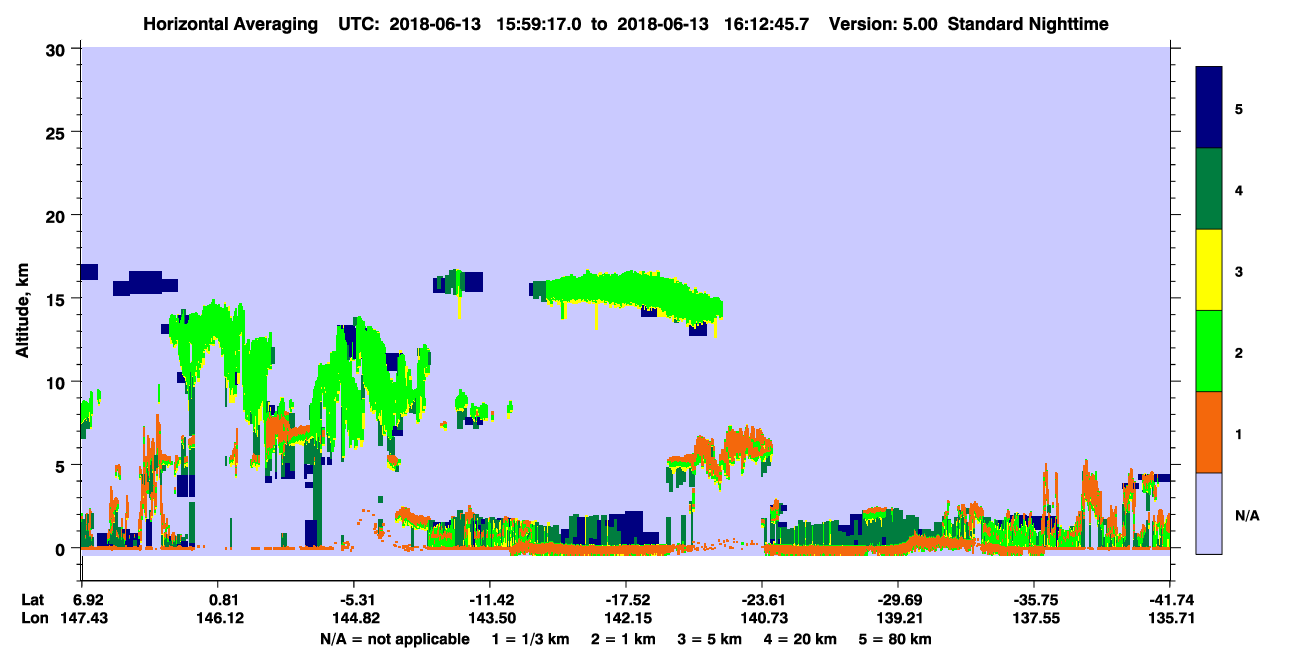Click the latitude value '-41.74'
The image size is (1300, 667).
click(x=1171, y=600)
